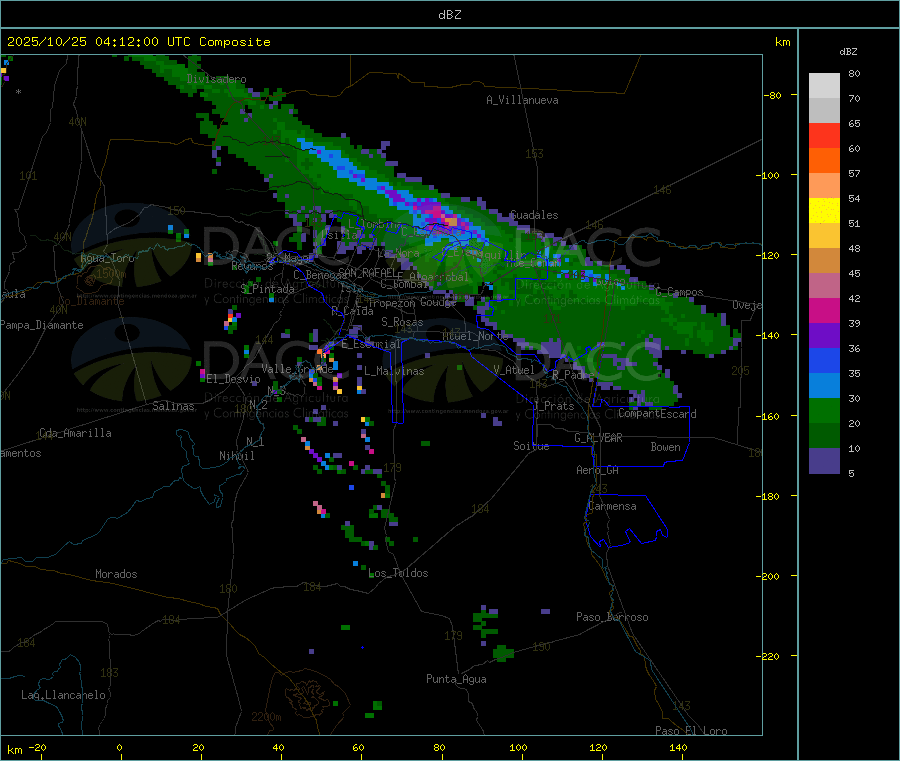The height and width of the screenshot is (761, 900).
Task: Click the Guadales location label
Action: tap(534, 215)
